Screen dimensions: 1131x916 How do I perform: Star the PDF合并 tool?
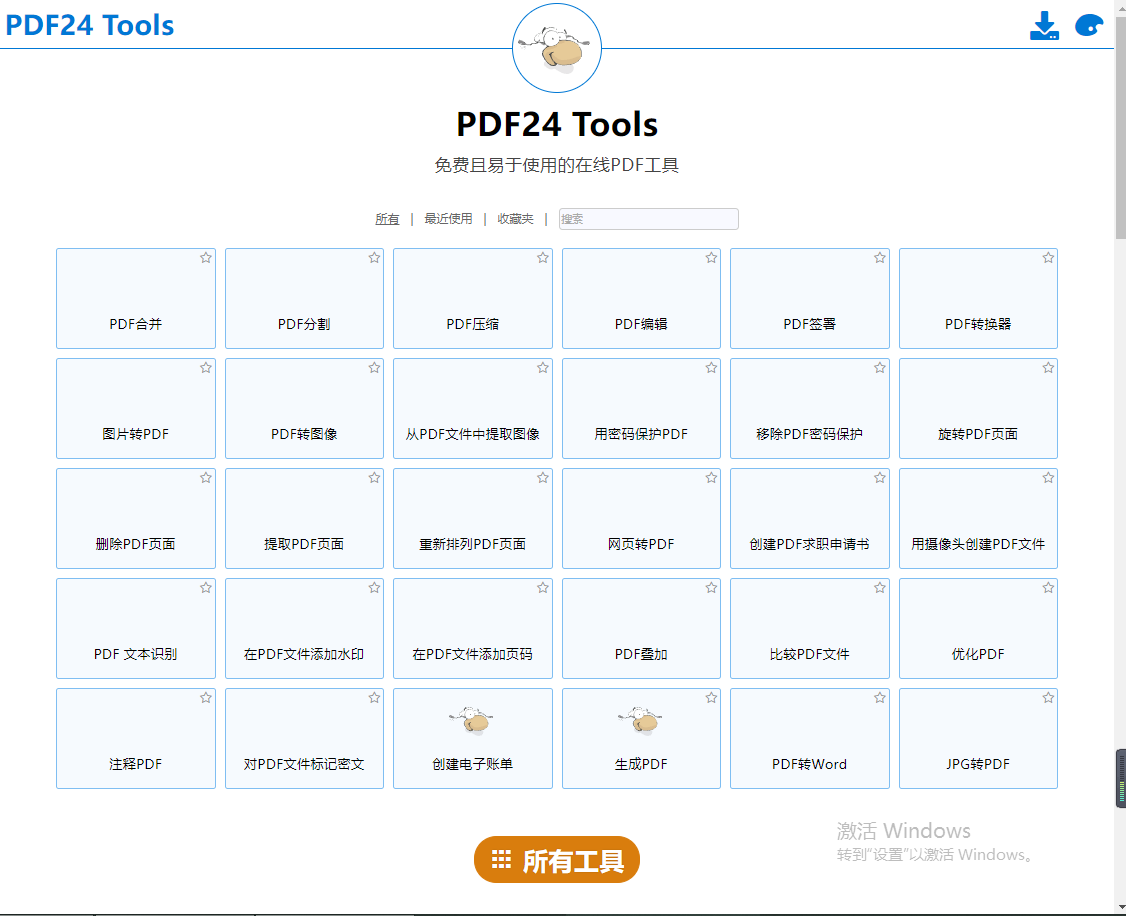tap(206, 257)
